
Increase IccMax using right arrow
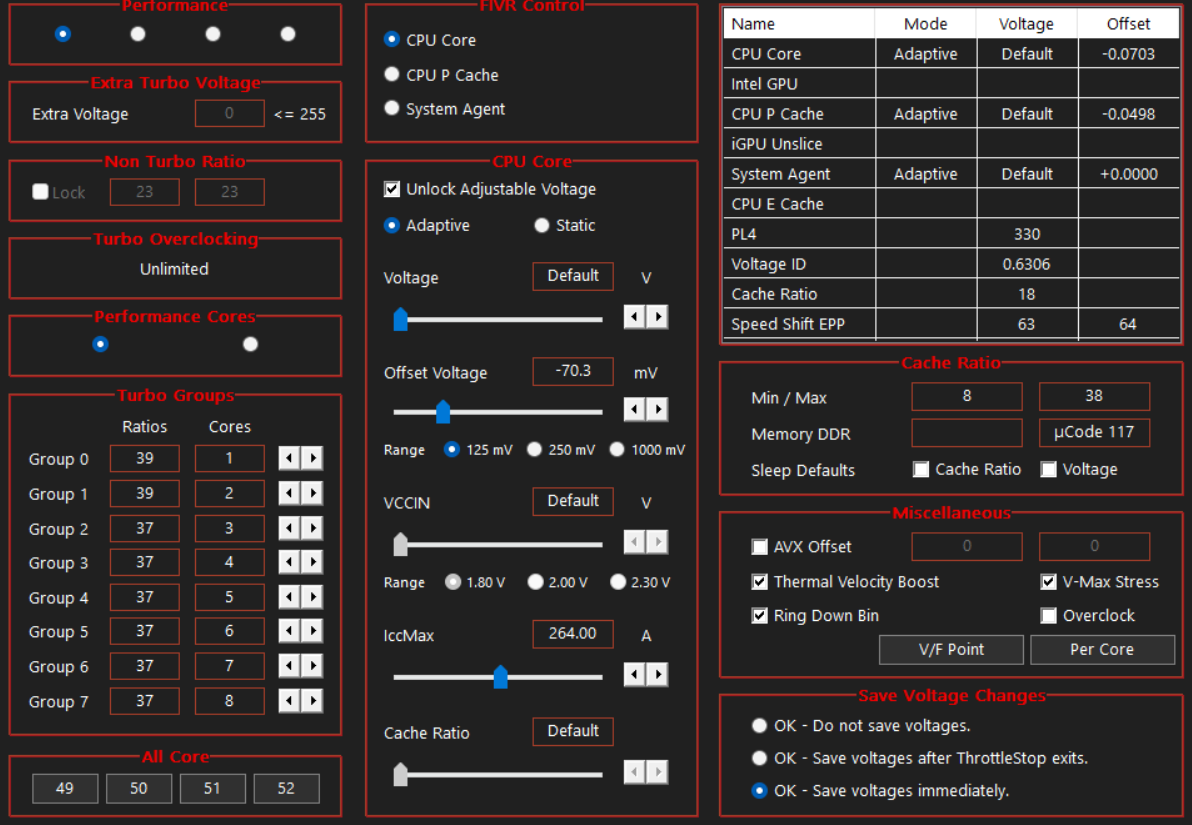[657, 675]
